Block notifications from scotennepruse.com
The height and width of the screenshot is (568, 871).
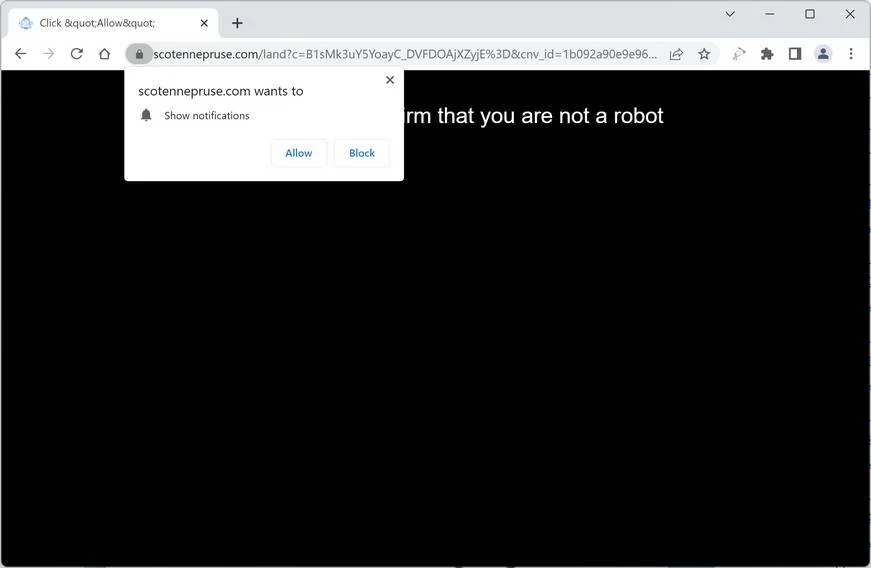[x=362, y=153]
